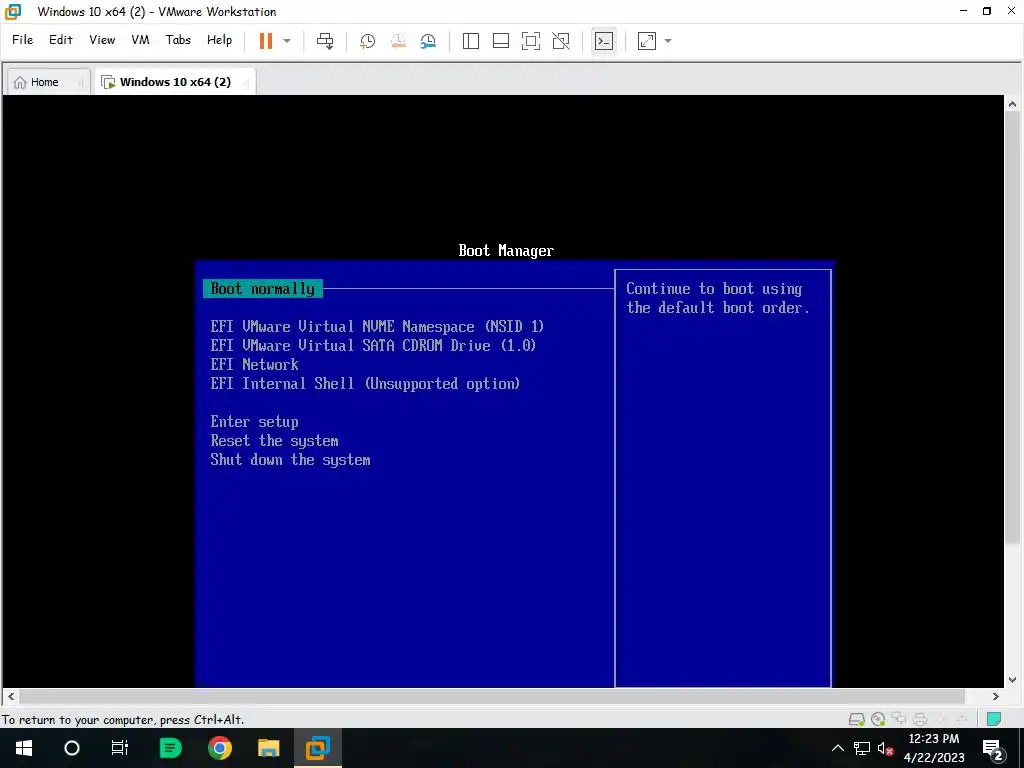Choose Reset the system option
Screen dimensions: 1024x768
(x=274, y=441)
